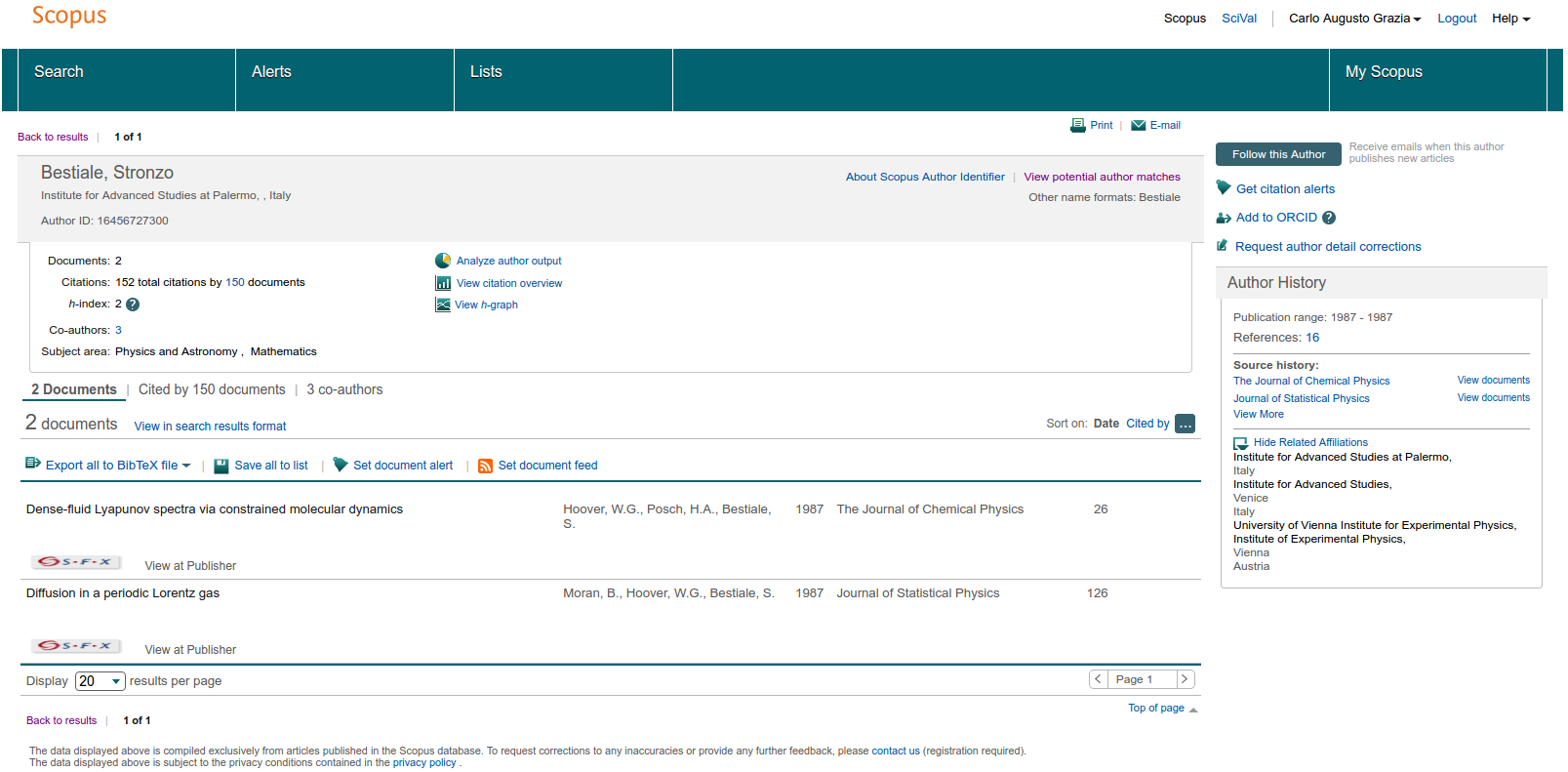Viewport: 1568px width, 772px height.
Task: Click the E-mail envelope icon
Action: 1138,125
